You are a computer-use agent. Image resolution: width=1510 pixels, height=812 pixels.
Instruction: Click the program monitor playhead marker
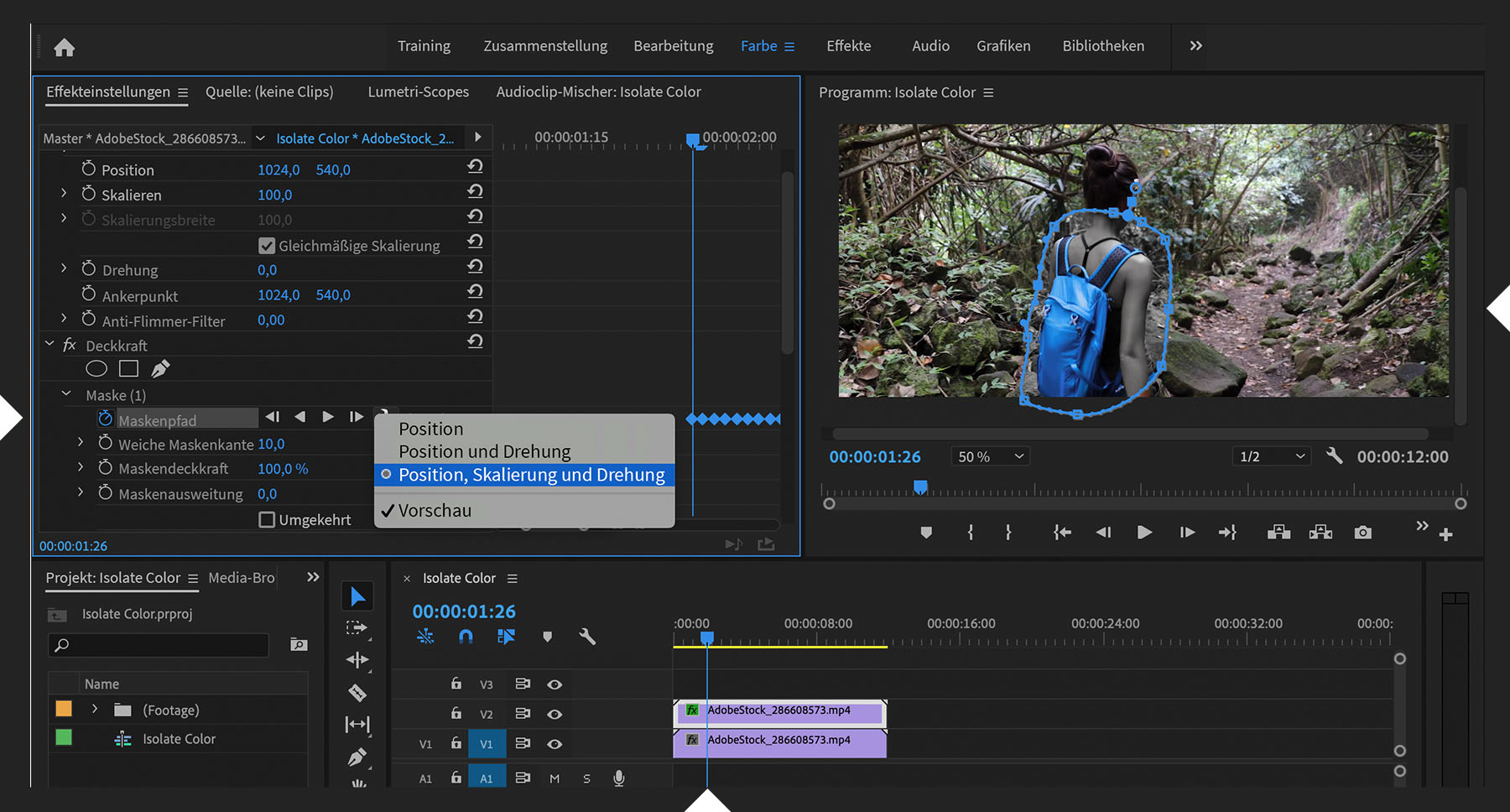pos(920,487)
